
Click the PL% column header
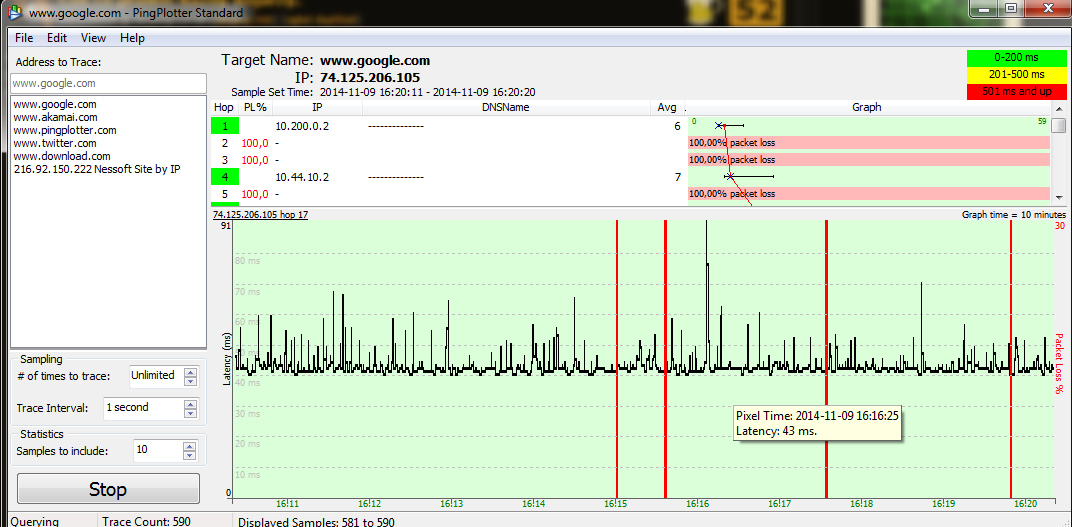pos(254,107)
